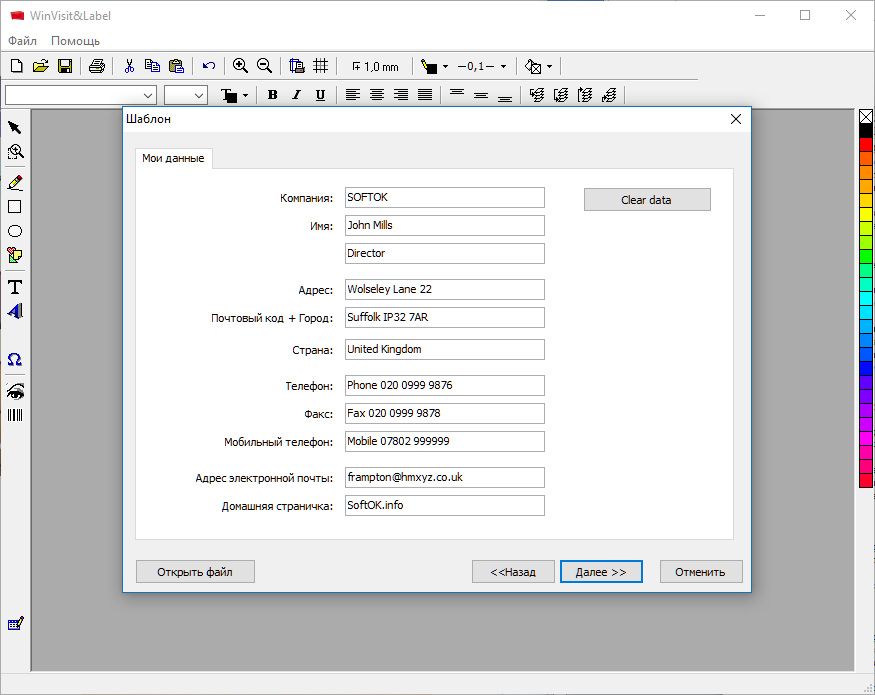
Task: Click the Далее >> button
Action: pyautogui.click(x=601, y=572)
